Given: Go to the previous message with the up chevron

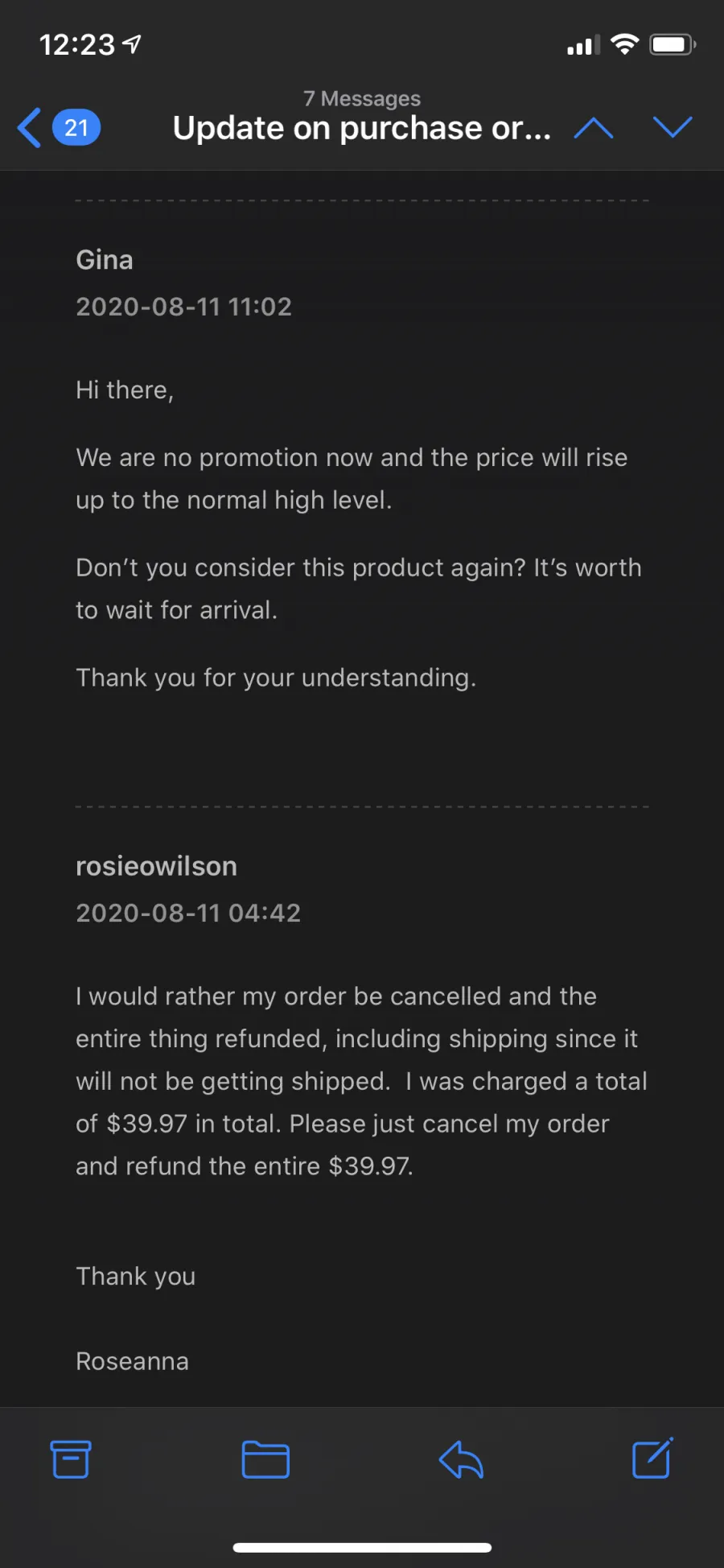Looking at the screenshot, I should 594,127.
